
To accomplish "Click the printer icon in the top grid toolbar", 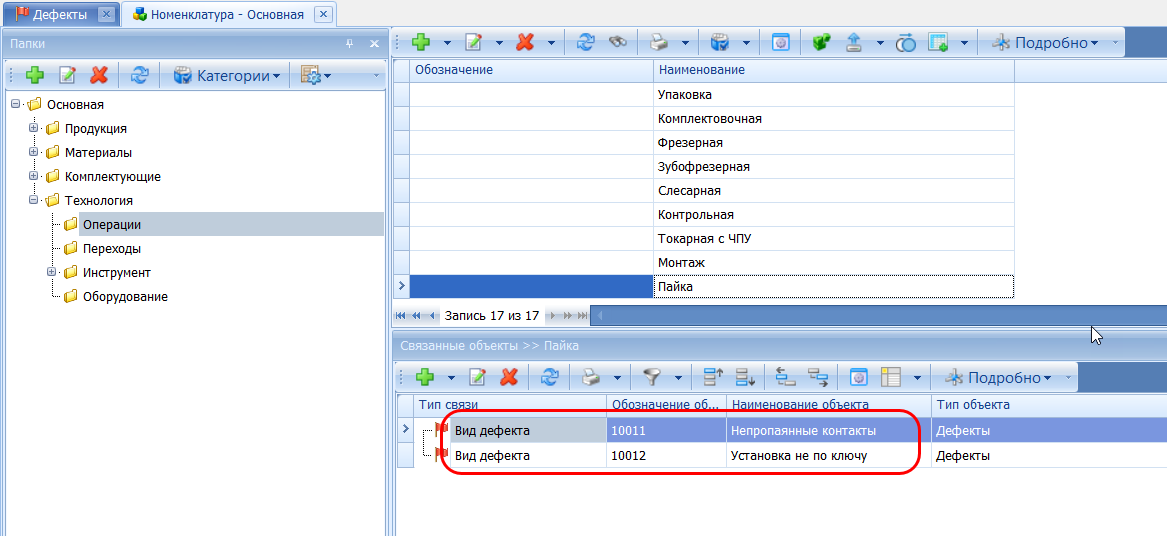I will (659, 43).
